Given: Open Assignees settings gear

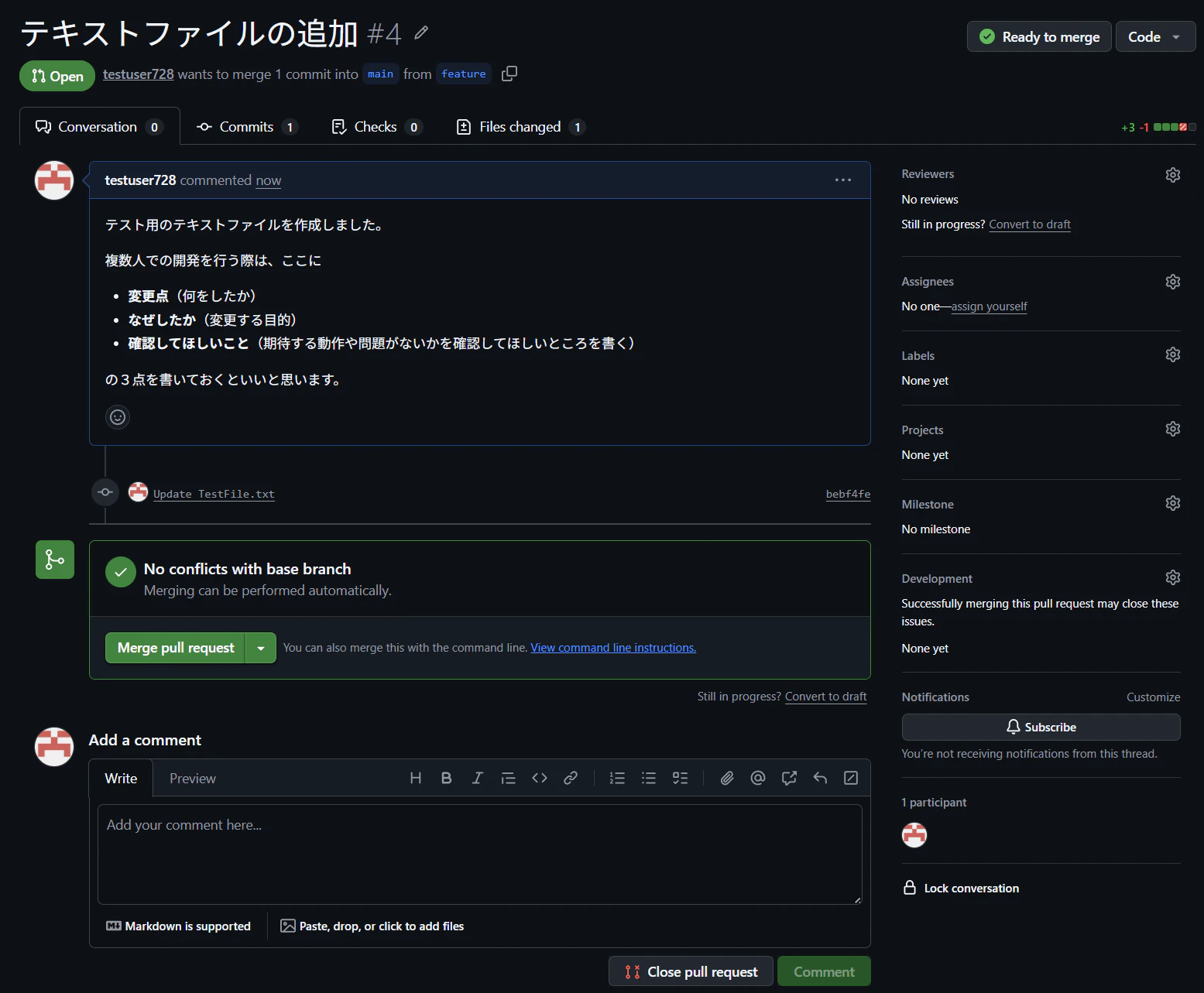Looking at the screenshot, I should [x=1172, y=282].
